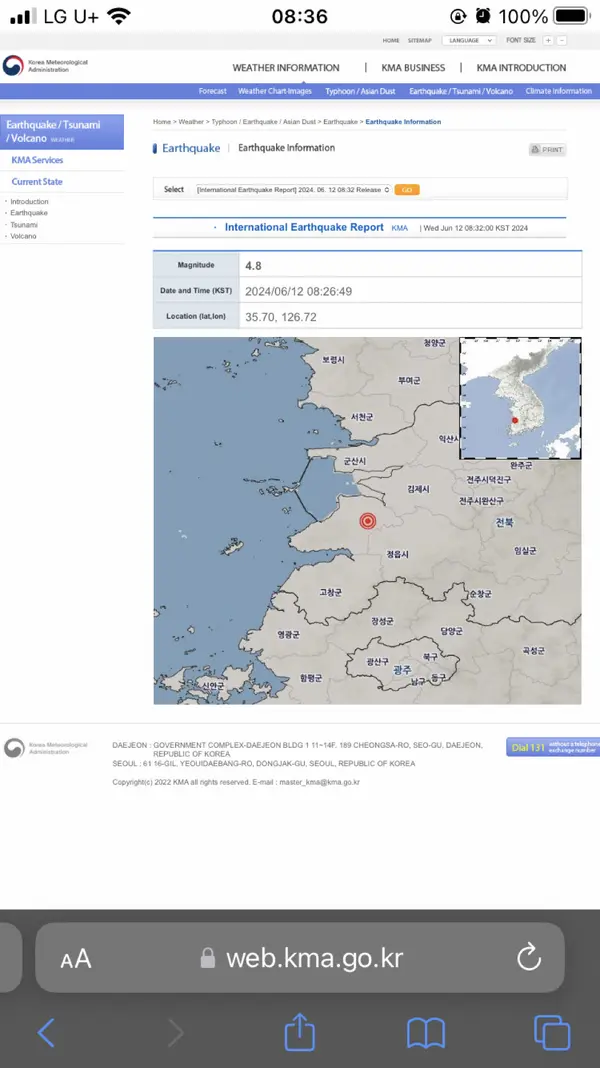Select Typhoon / Asian Dust submenu item
The height and width of the screenshot is (1068, 600).
coord(360,91)
